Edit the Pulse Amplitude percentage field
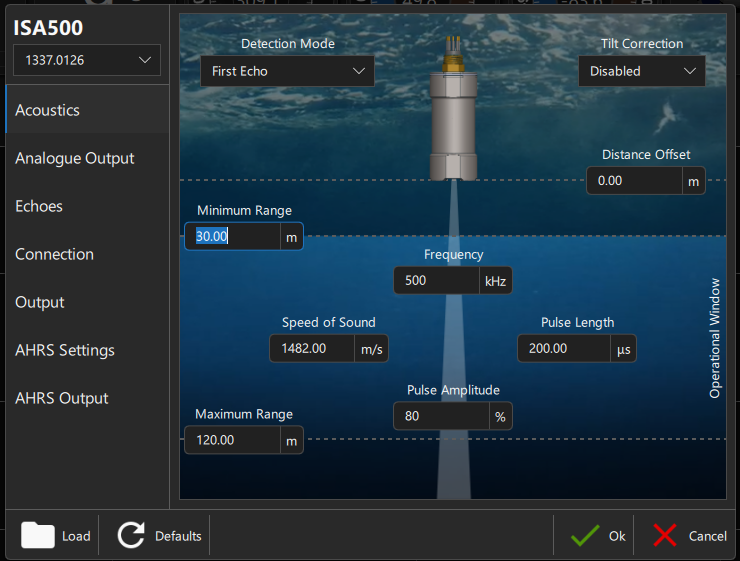Viewport: 740px width, 561px height. click(x=440, y=416)
